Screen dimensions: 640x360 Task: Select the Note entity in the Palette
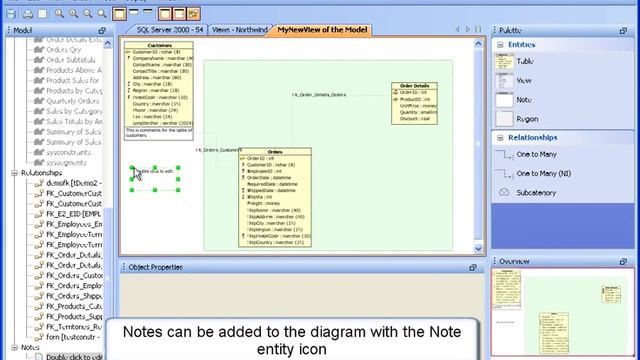coord(524,100)
